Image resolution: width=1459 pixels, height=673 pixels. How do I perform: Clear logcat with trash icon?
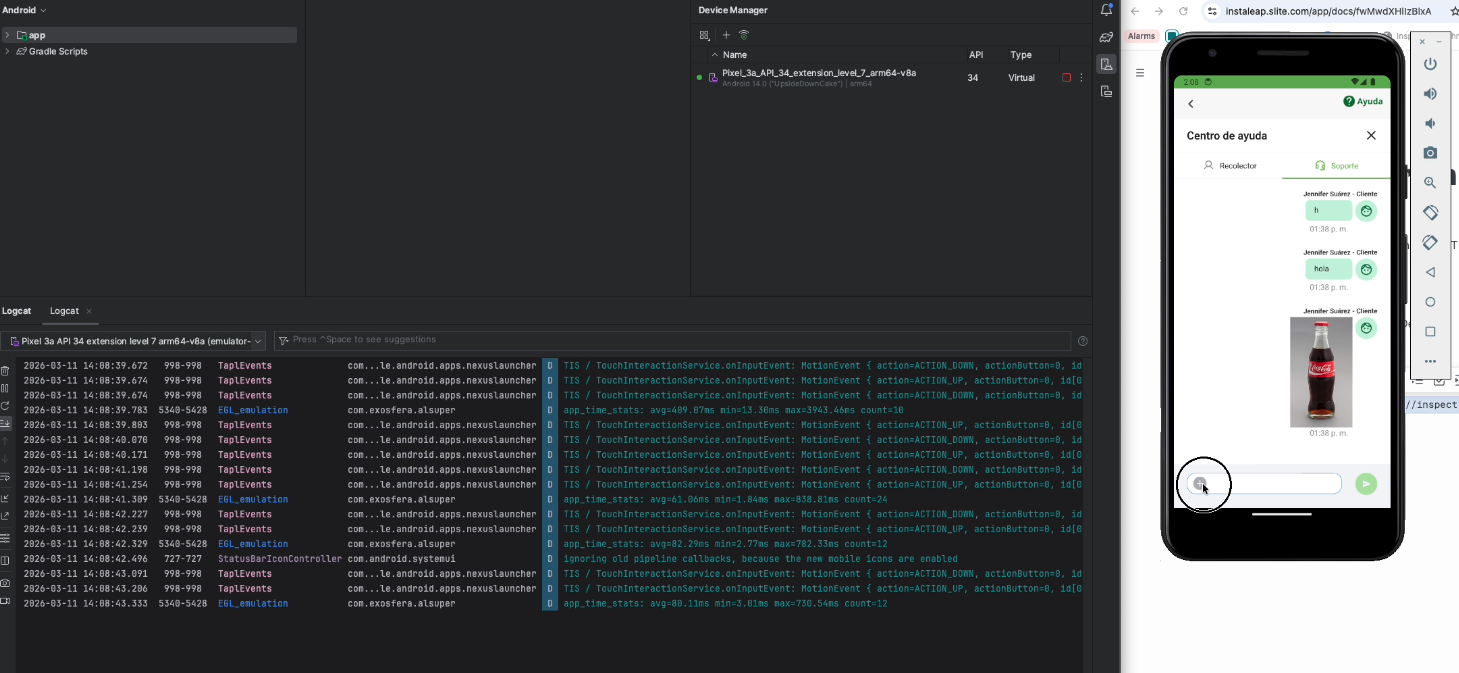click(6, 371)
